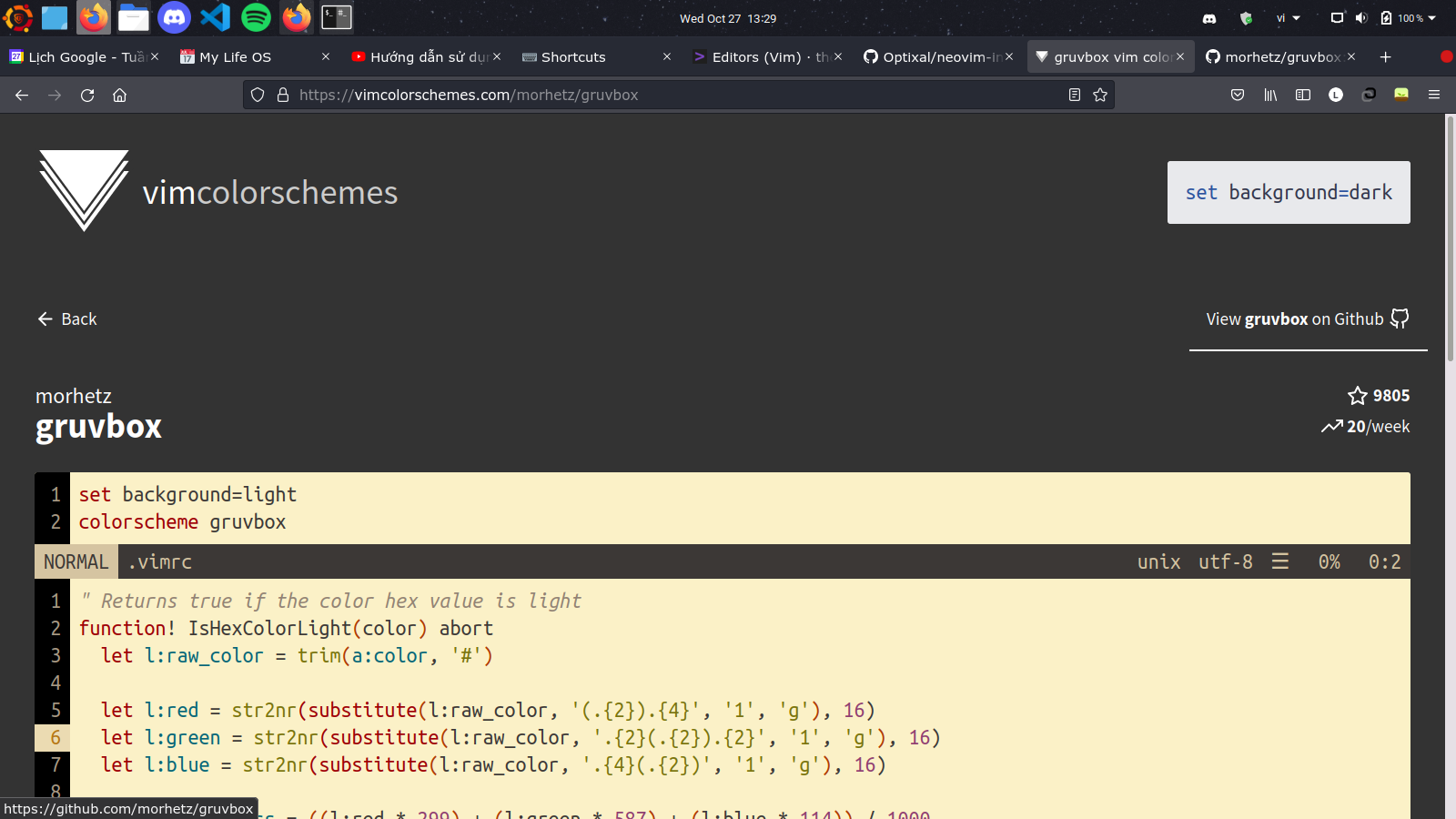1456x819 pixels.
Task: Show tracking protection shield info
Action: [x=258, y=95]
